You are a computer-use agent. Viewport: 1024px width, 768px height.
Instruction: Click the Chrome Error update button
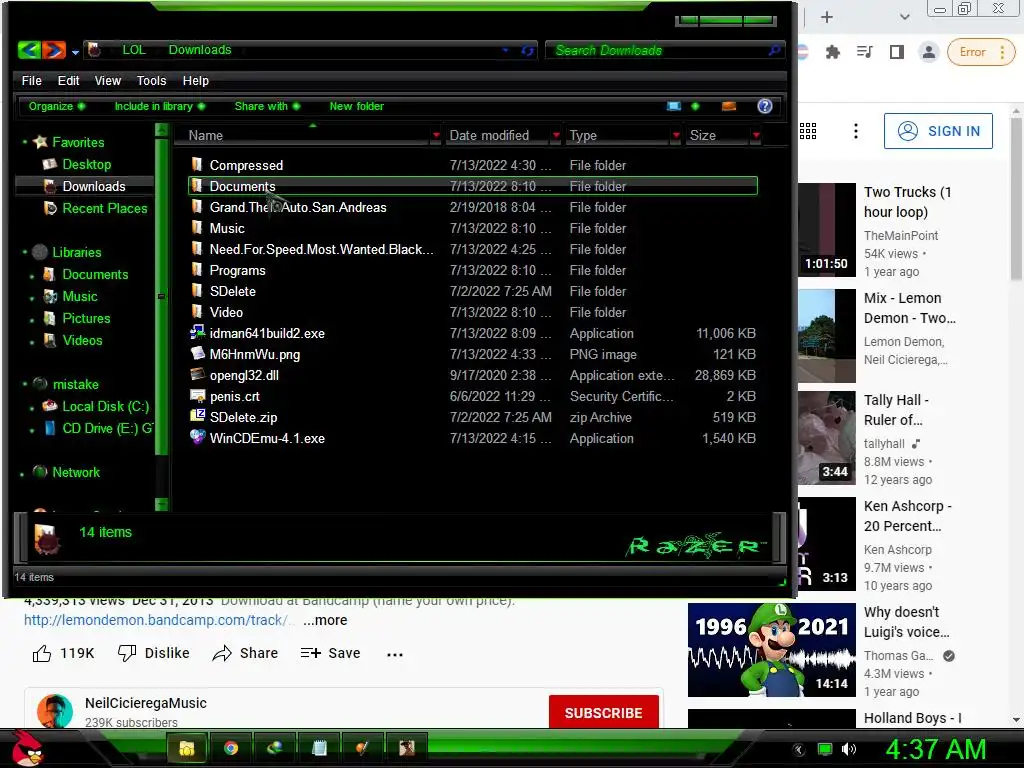pos(980,52)
